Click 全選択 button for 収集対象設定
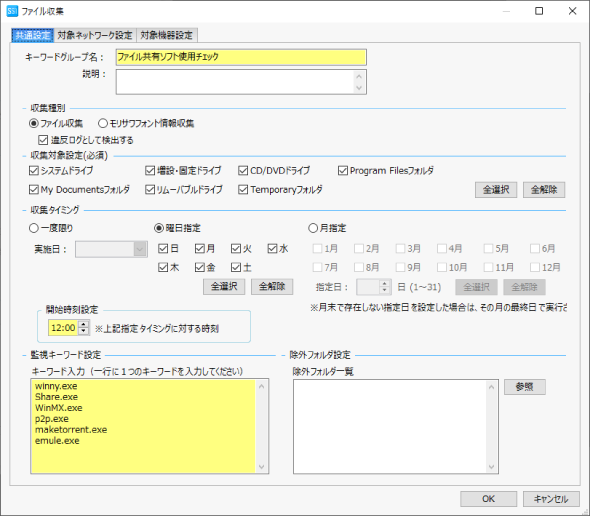 [x=496, y=190]
